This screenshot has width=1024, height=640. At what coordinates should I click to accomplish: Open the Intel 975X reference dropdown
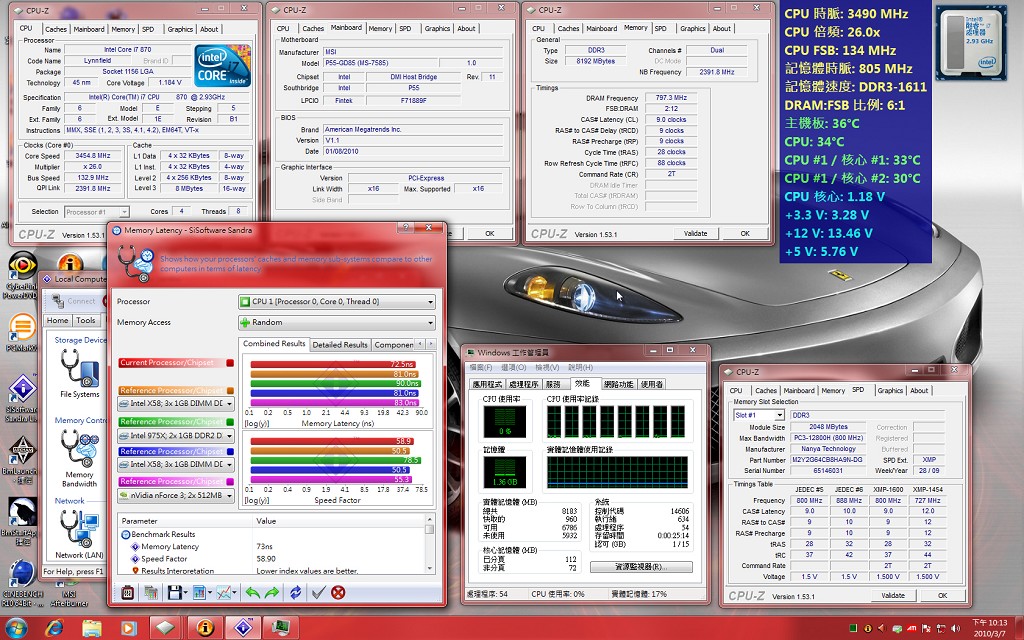pyautogui.click(x=176, y=436)
